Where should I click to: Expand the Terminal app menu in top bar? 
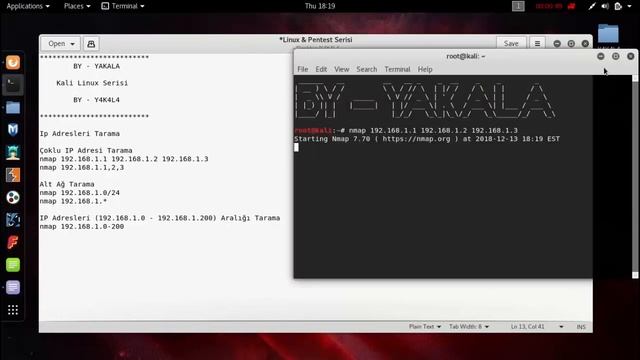tap(123, 6)
